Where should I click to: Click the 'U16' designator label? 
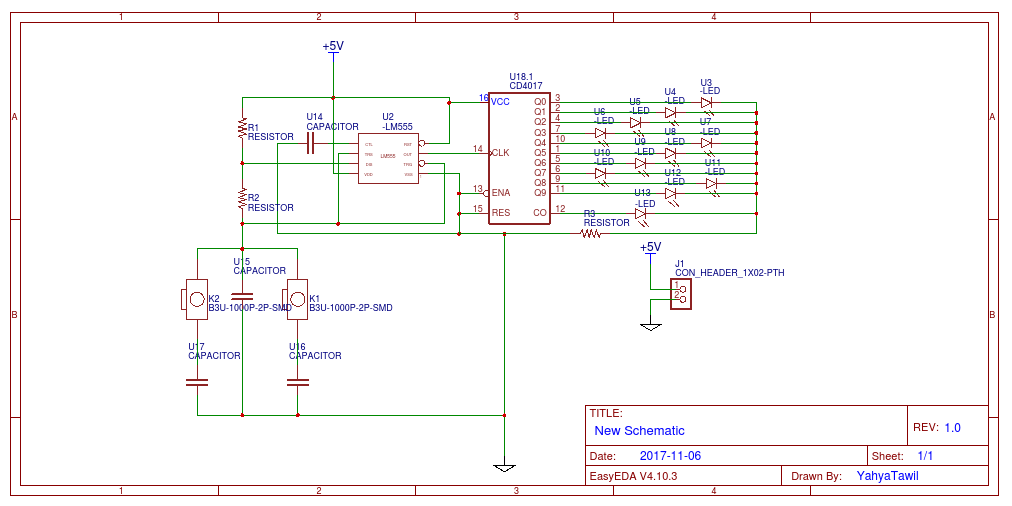[x=297, y=347]
